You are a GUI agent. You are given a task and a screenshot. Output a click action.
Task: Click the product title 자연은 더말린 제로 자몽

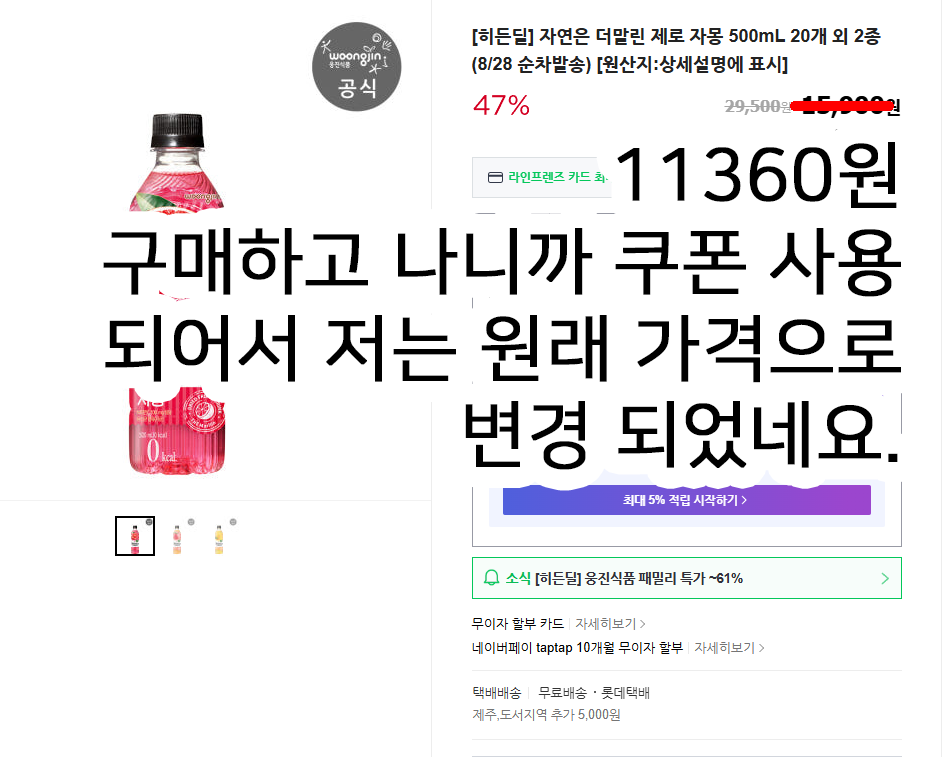click(x=675, y=50)
